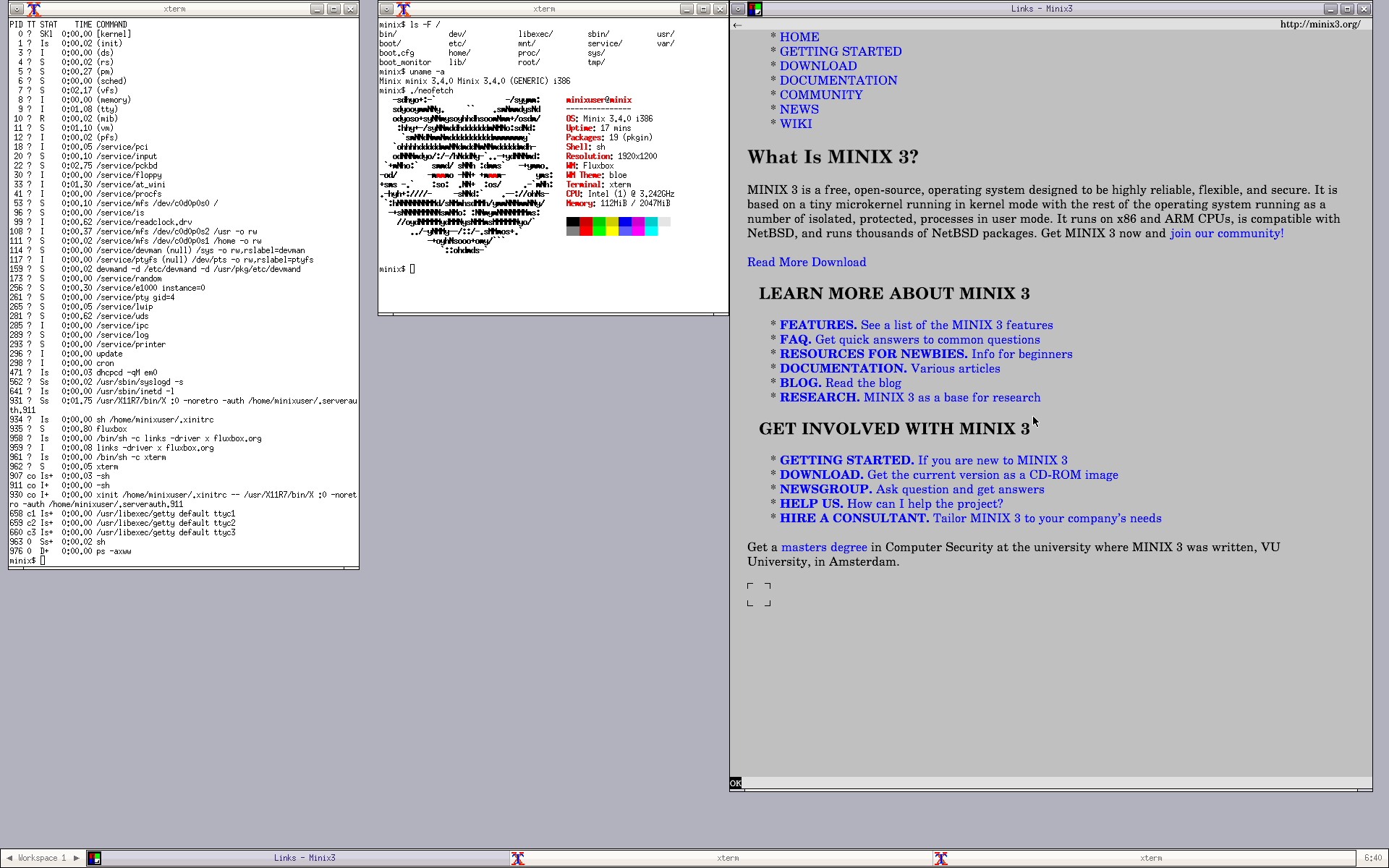The image size is (1389, 868).
Task: Click the URL http://minix3.org/ in Links
Action: [1320, 25]
